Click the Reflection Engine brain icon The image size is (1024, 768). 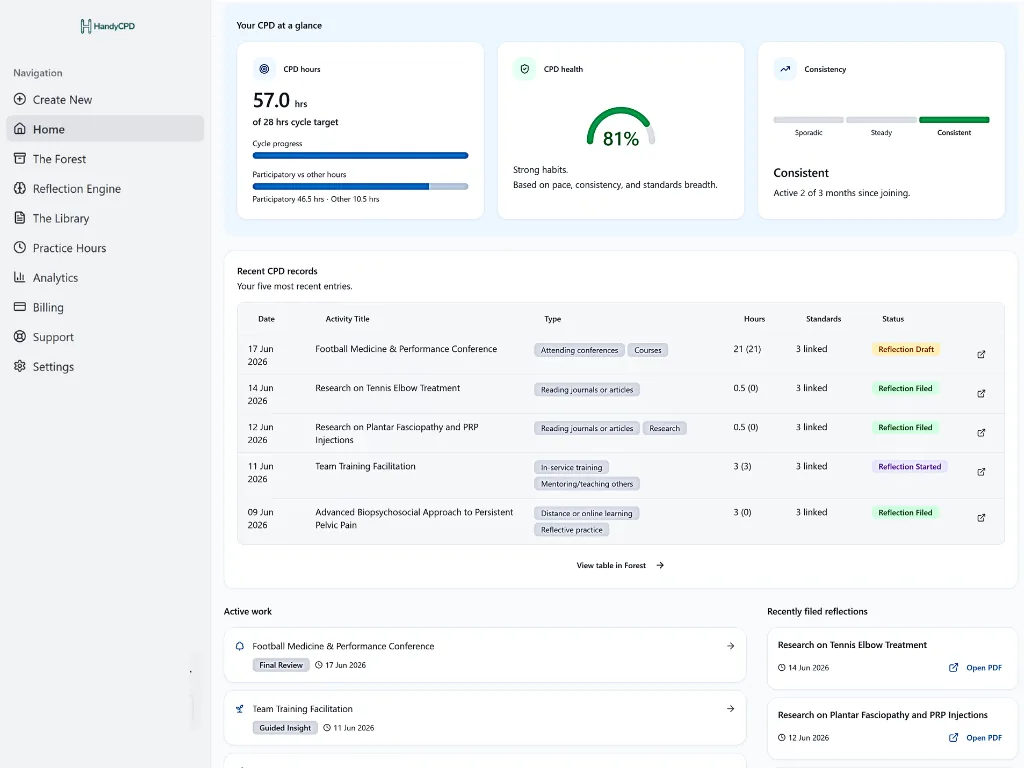click(x=20, y=188)
